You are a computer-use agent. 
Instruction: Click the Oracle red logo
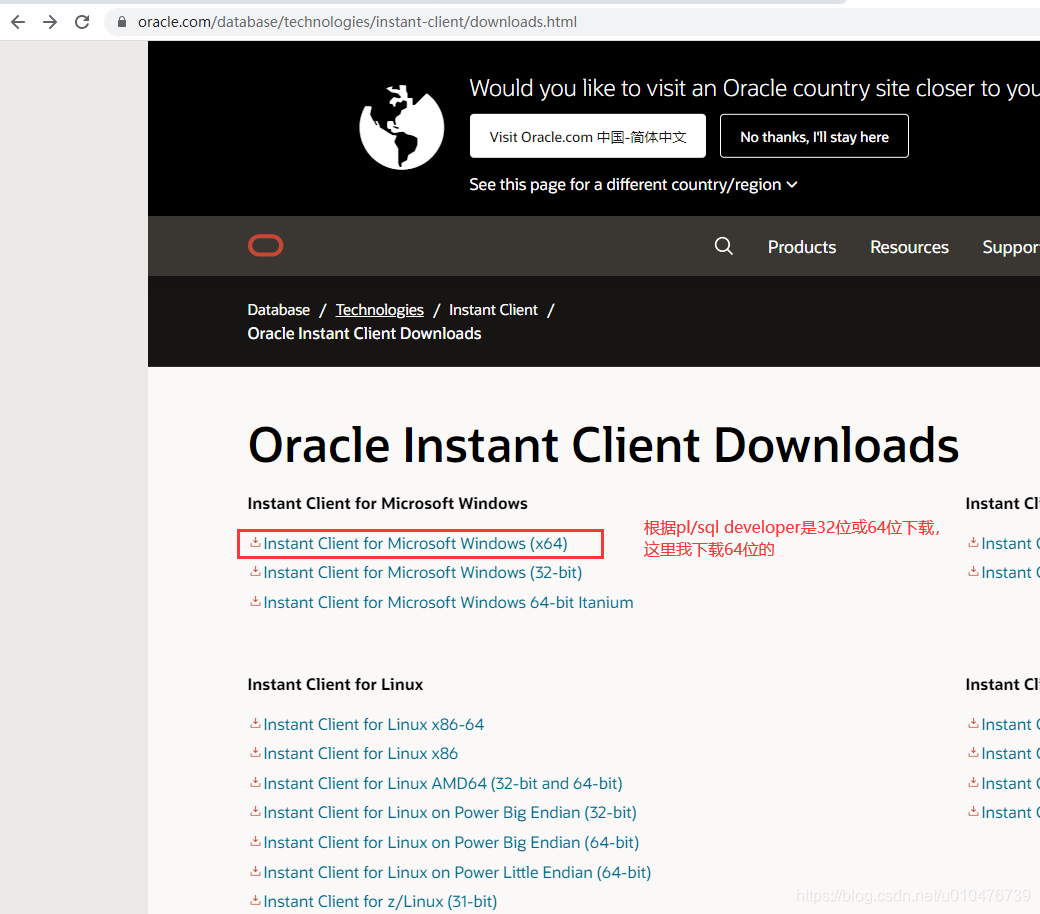click(x=265, y=245)
